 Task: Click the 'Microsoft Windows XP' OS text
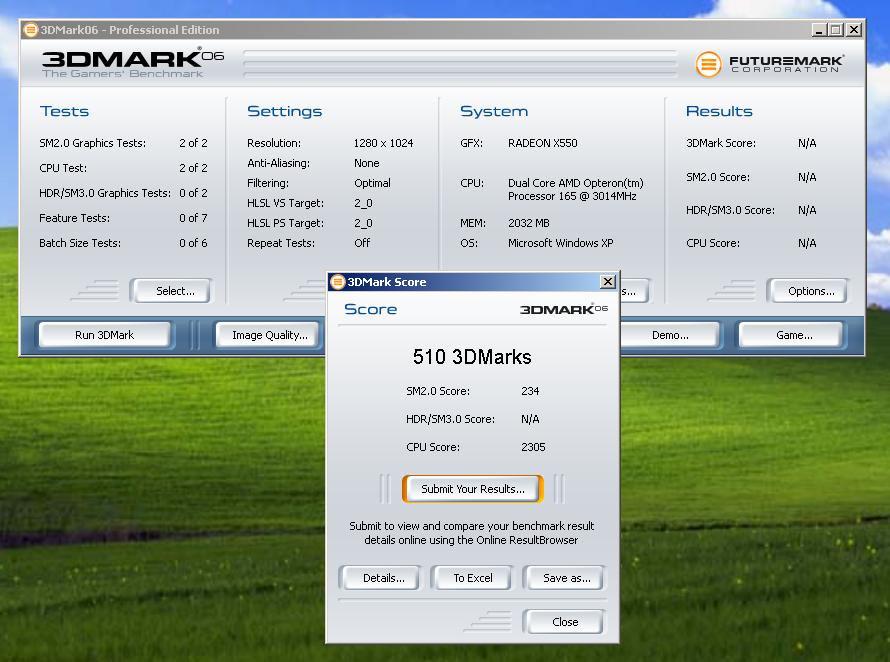560,243
